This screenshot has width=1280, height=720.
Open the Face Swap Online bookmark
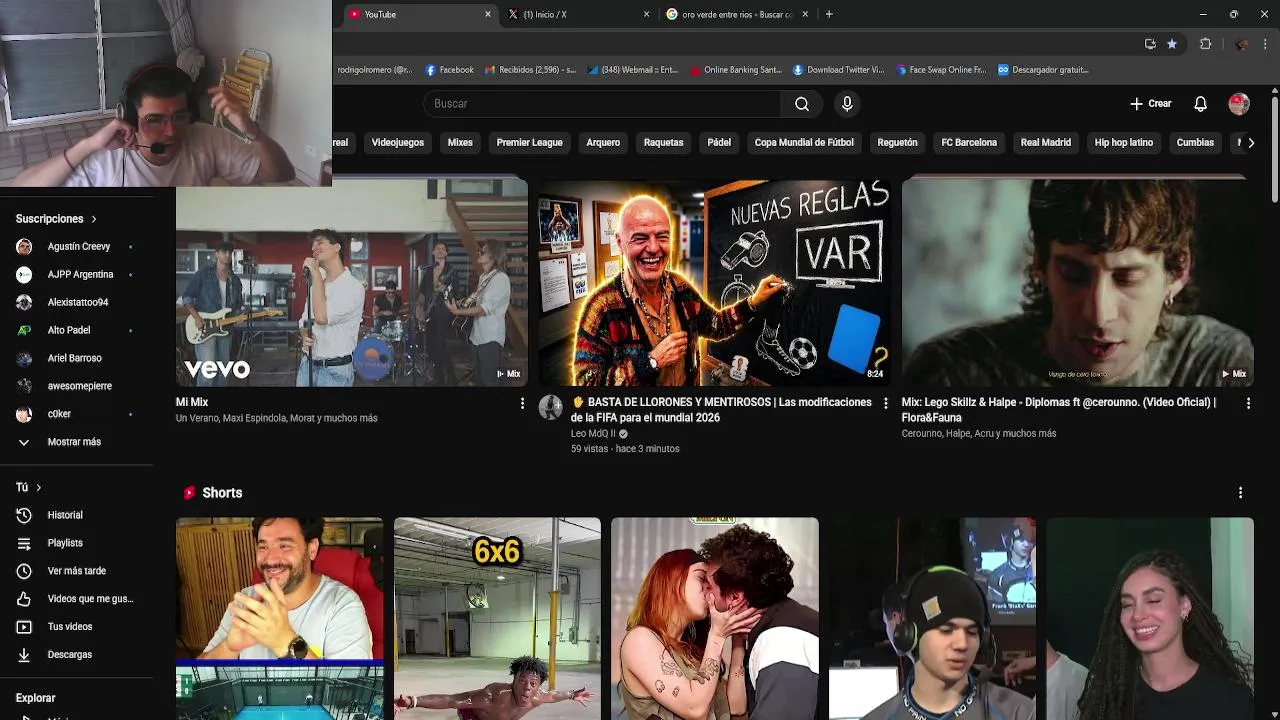pos(941,70)
